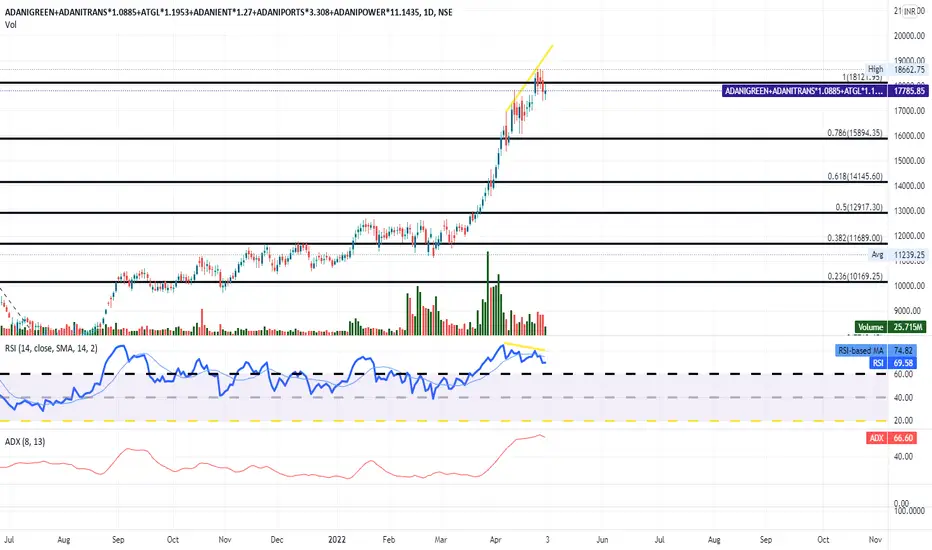Select the yellow divergence line on RSI
This screenshot has height=550, width=932.
pos(524,347)
